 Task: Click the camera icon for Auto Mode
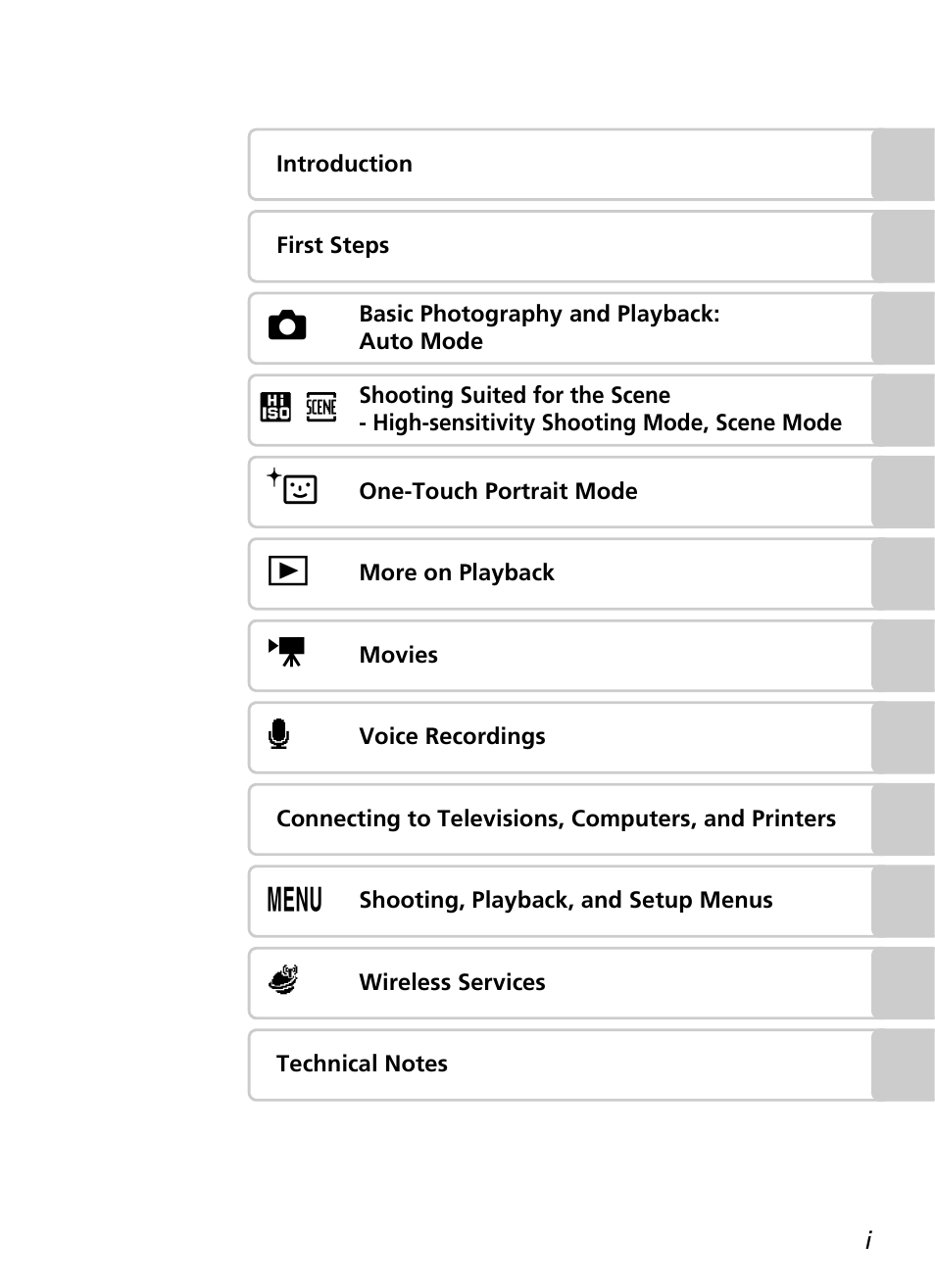click(x=287, y=325)
